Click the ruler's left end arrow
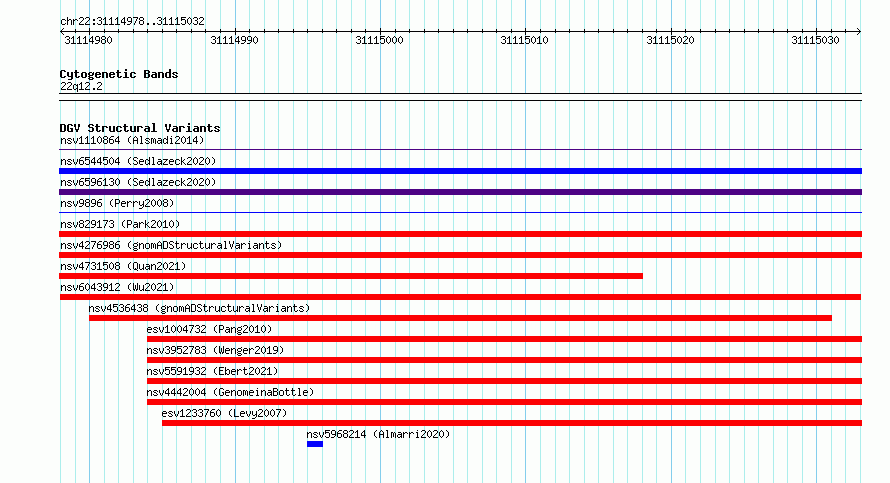 click(62, 32)
